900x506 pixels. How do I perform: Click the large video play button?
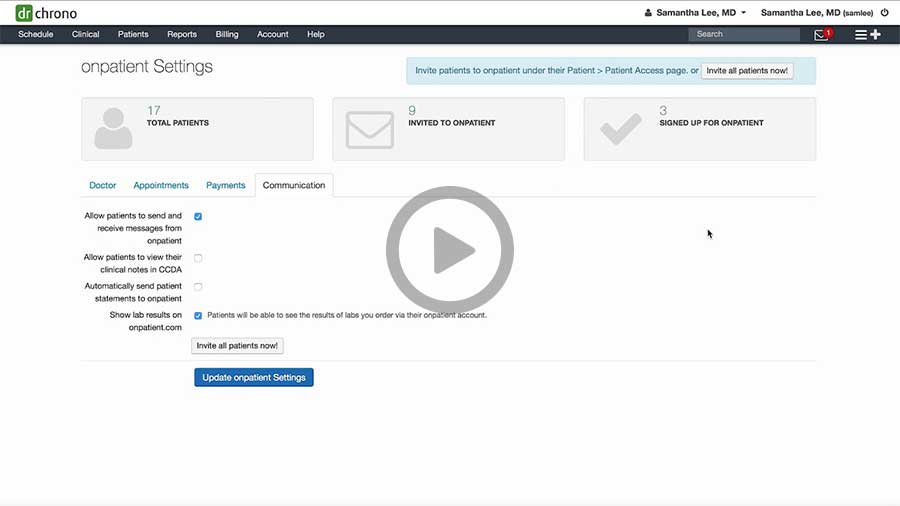(x=449, y=250)
